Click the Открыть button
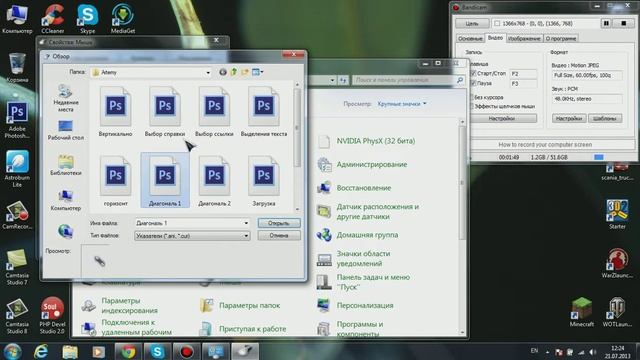Image resolution: width=640 pixels, height=360 pixels. click(279, 223)
